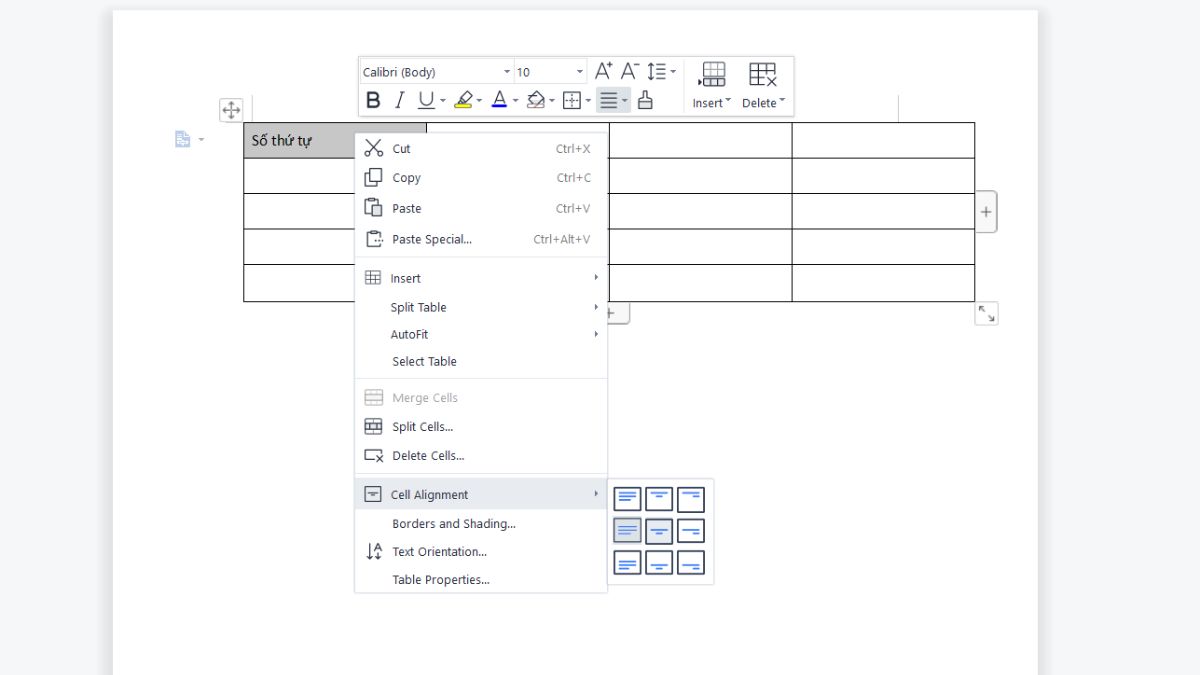Toggle italic formatting in mini toolbar
Screen dimensions: 1200x675
[x=399, y=100]
